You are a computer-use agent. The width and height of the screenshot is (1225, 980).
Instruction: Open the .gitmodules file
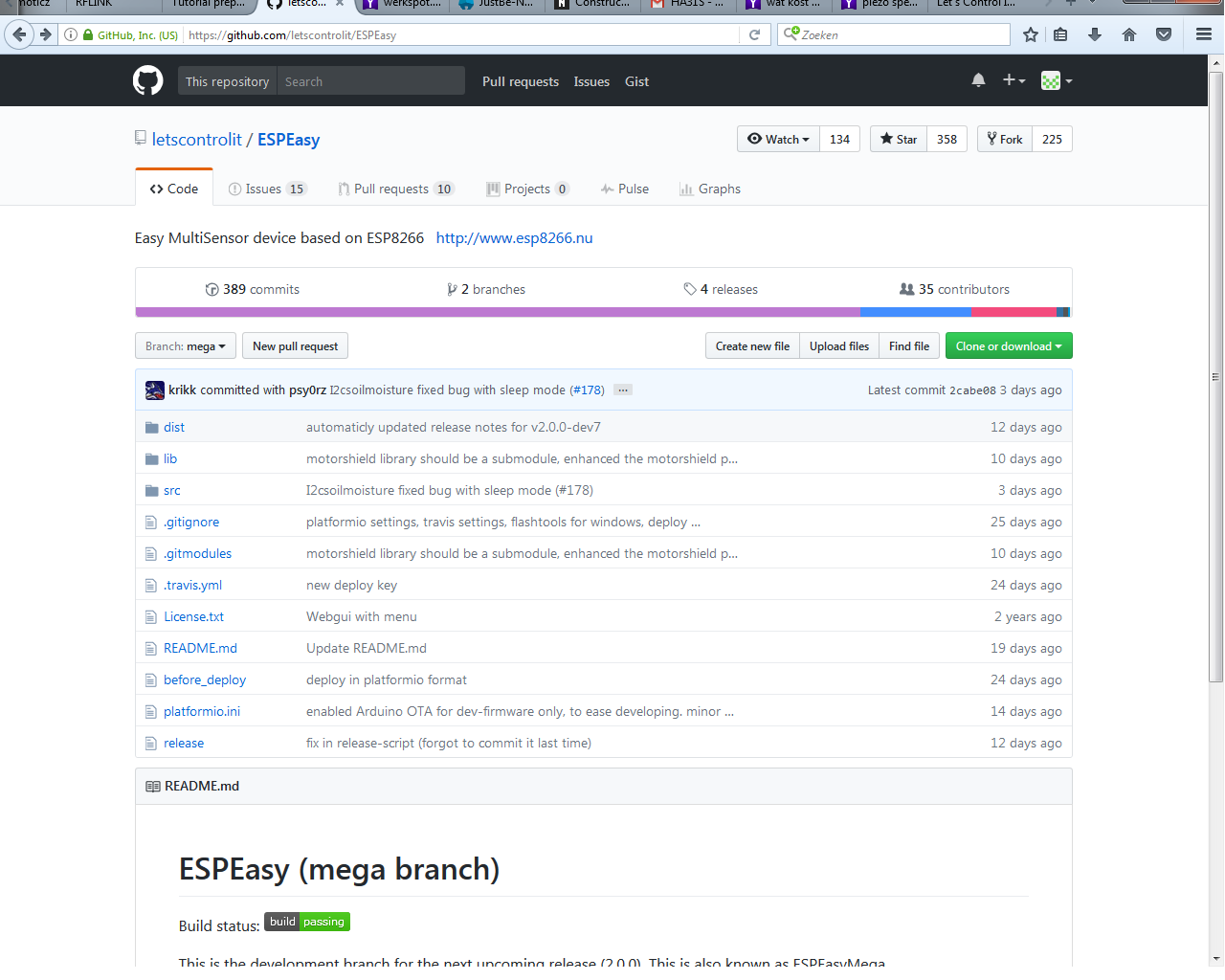click(197, 553)
